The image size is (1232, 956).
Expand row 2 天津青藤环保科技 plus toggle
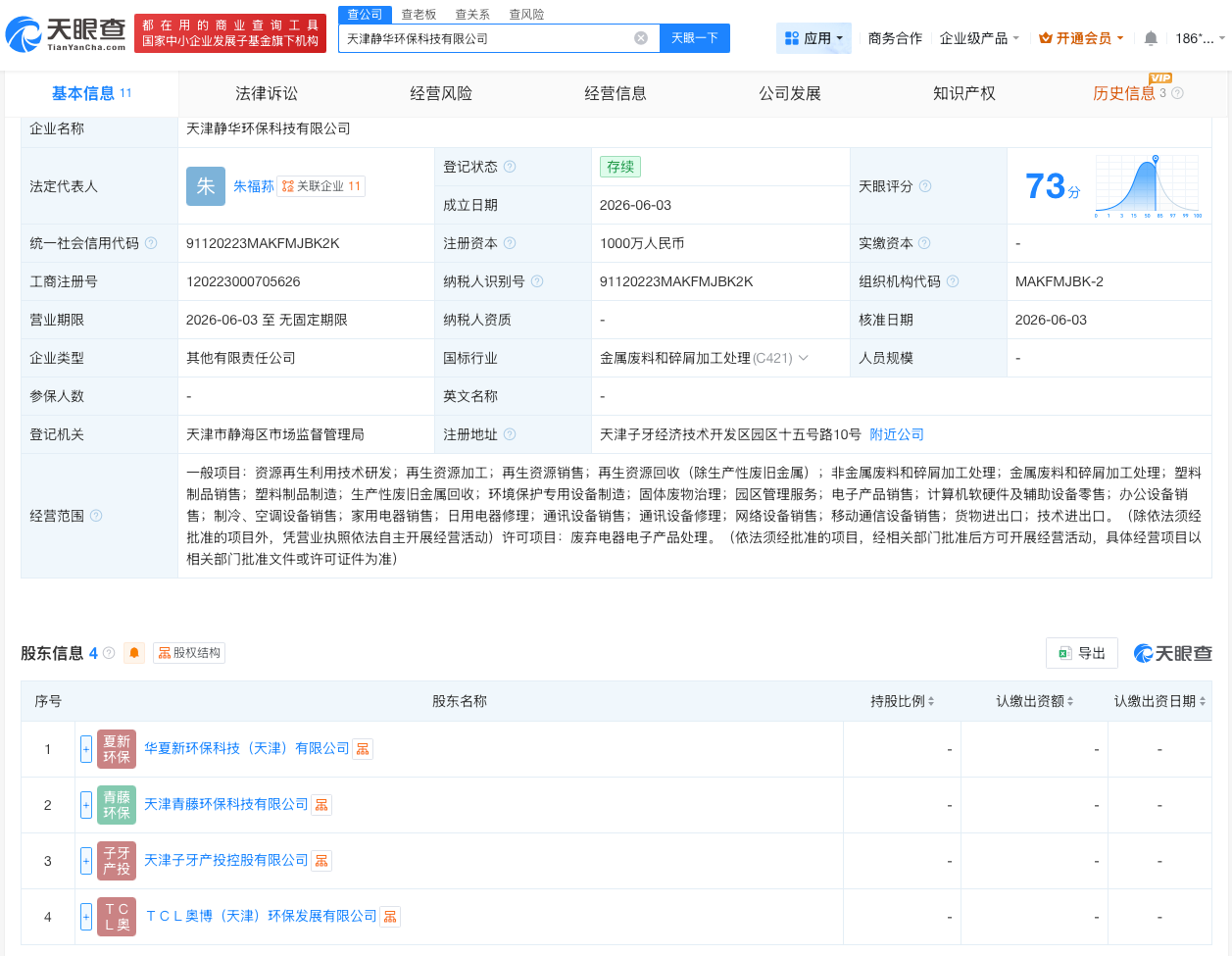point(86,805)
